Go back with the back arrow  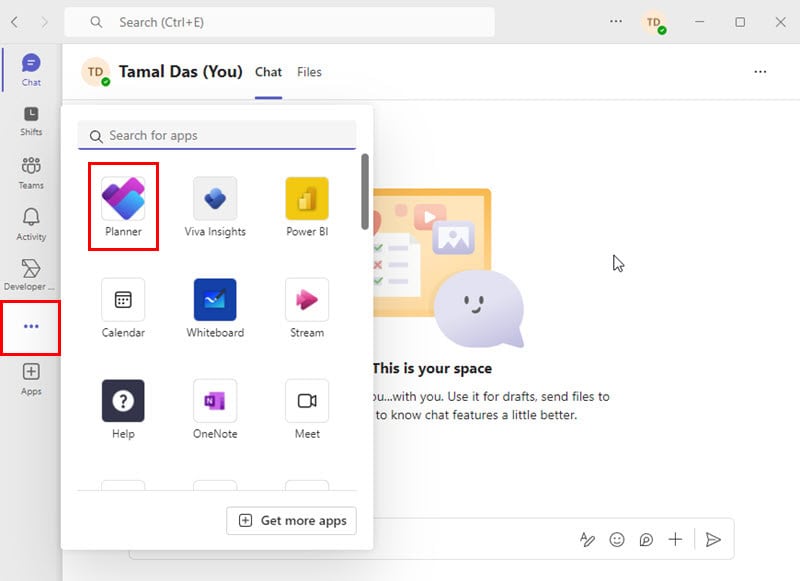point(15,22)
